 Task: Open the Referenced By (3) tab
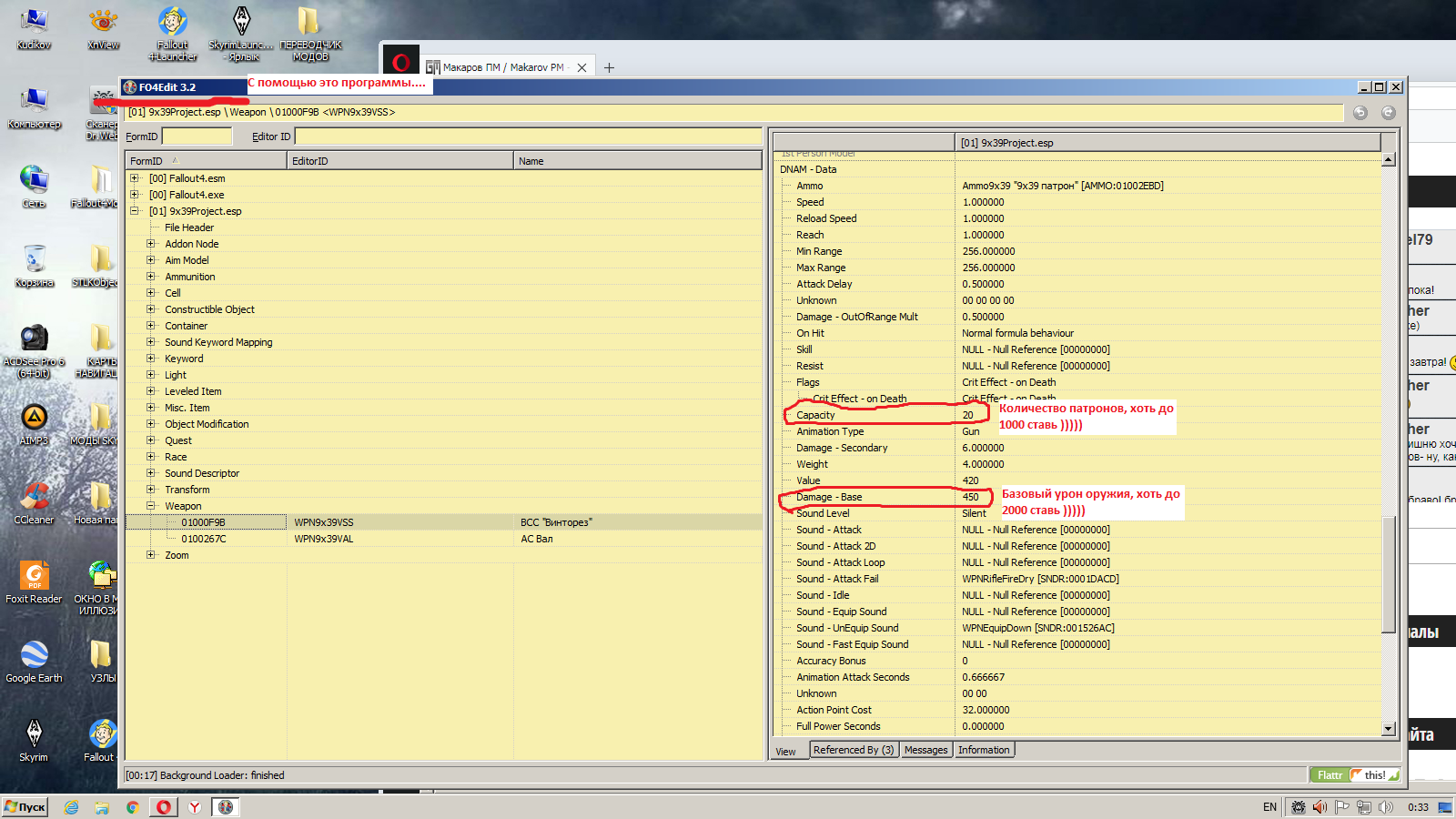pos(853,750)
